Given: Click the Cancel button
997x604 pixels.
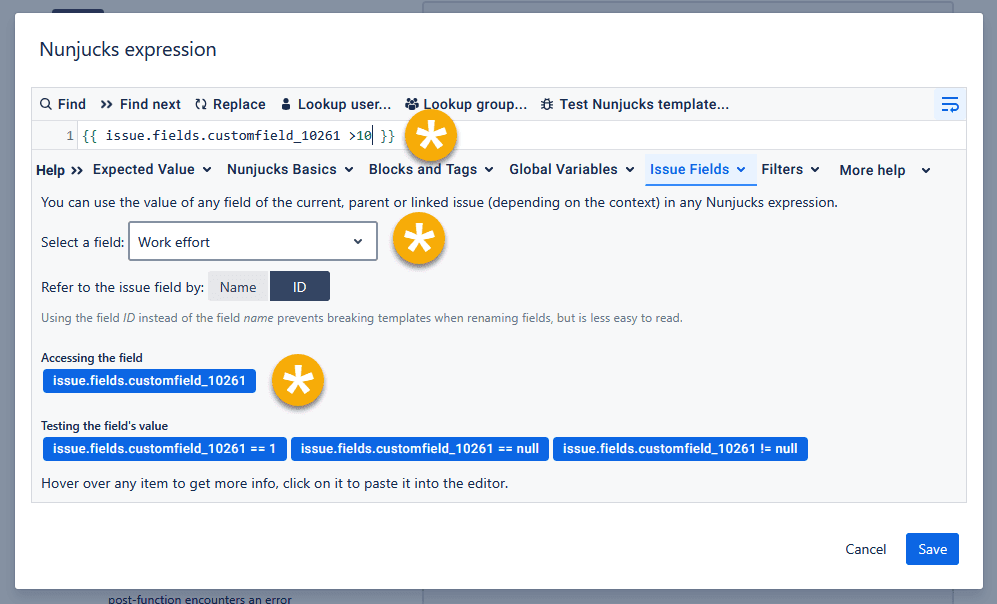Looking at the screenshot, I should (865, 549).
